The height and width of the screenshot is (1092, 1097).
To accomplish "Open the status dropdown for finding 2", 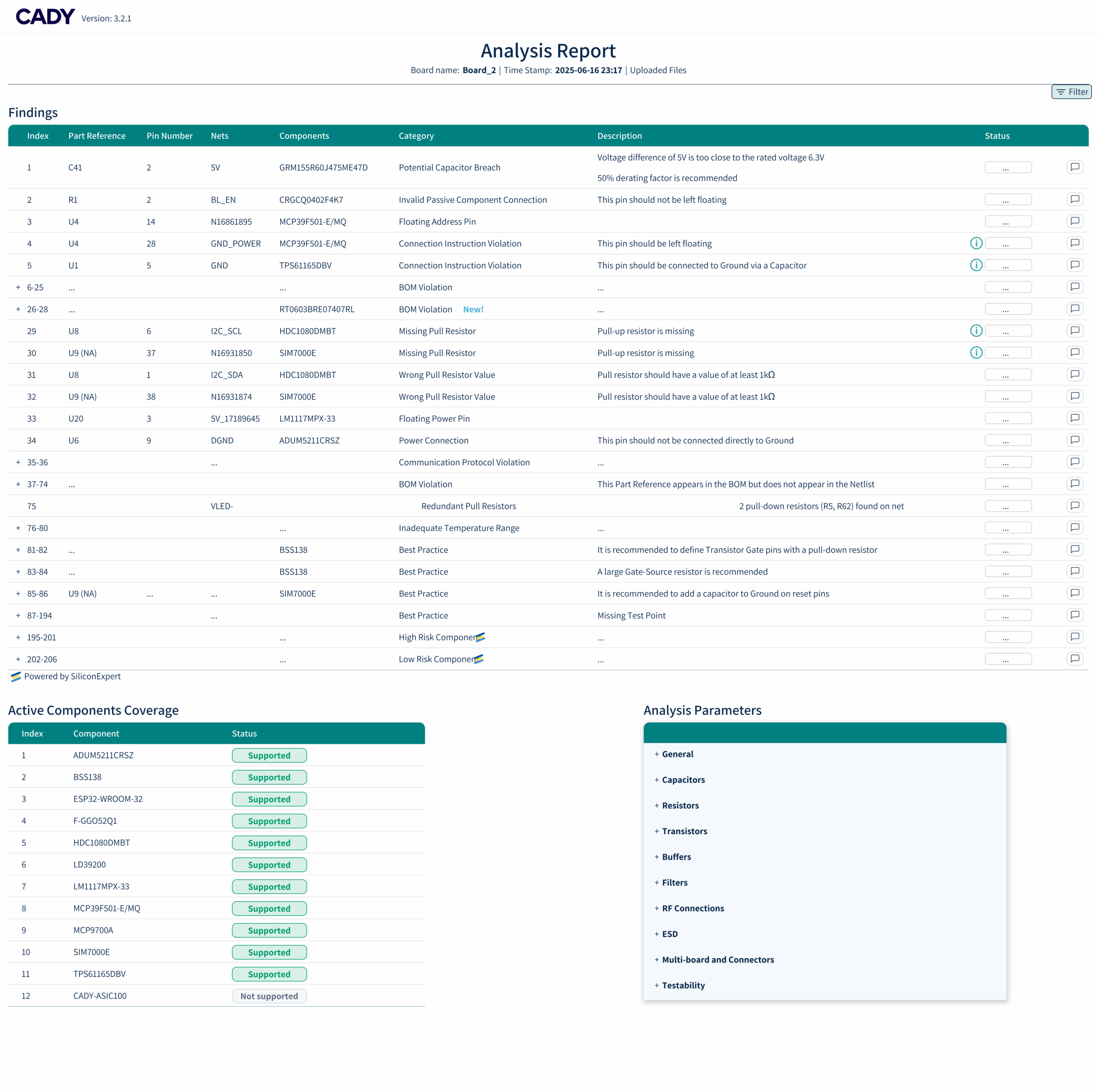I will point(1007,200).
